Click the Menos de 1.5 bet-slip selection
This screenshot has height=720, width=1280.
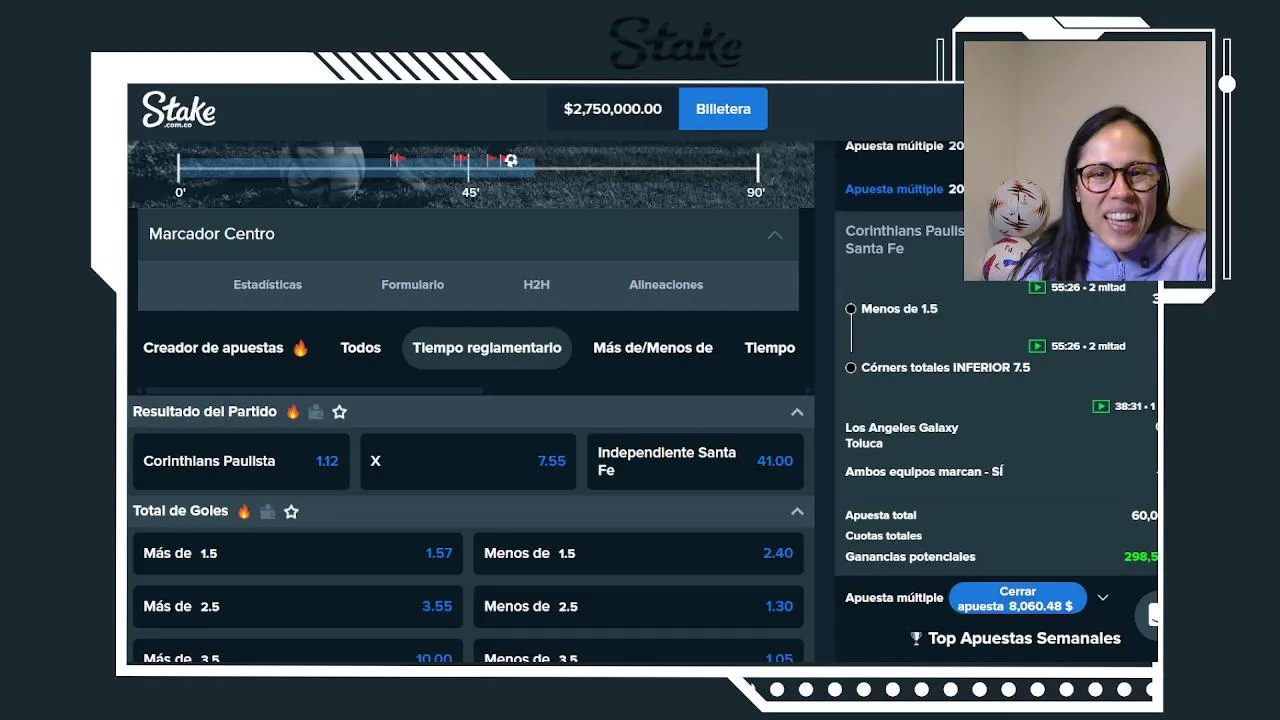point(899,309)
